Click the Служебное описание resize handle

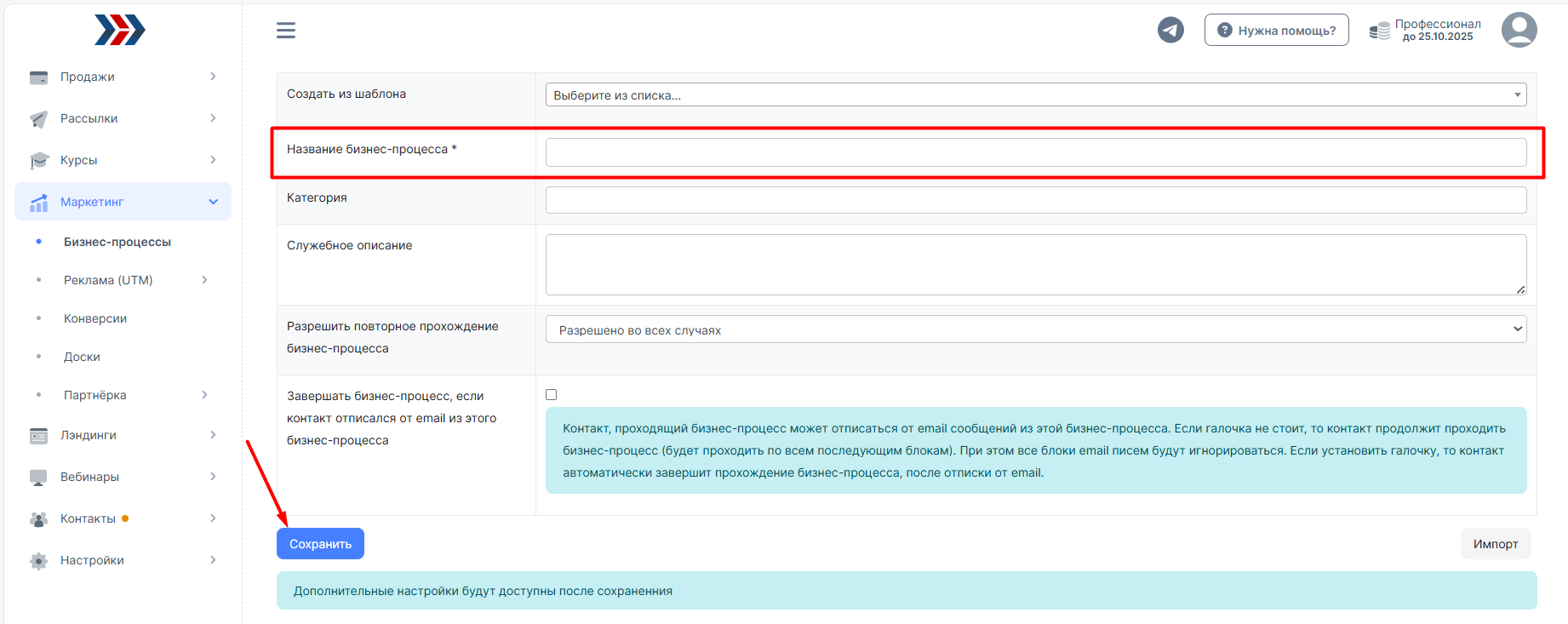pyautogui.click(x=1520, y=289)
